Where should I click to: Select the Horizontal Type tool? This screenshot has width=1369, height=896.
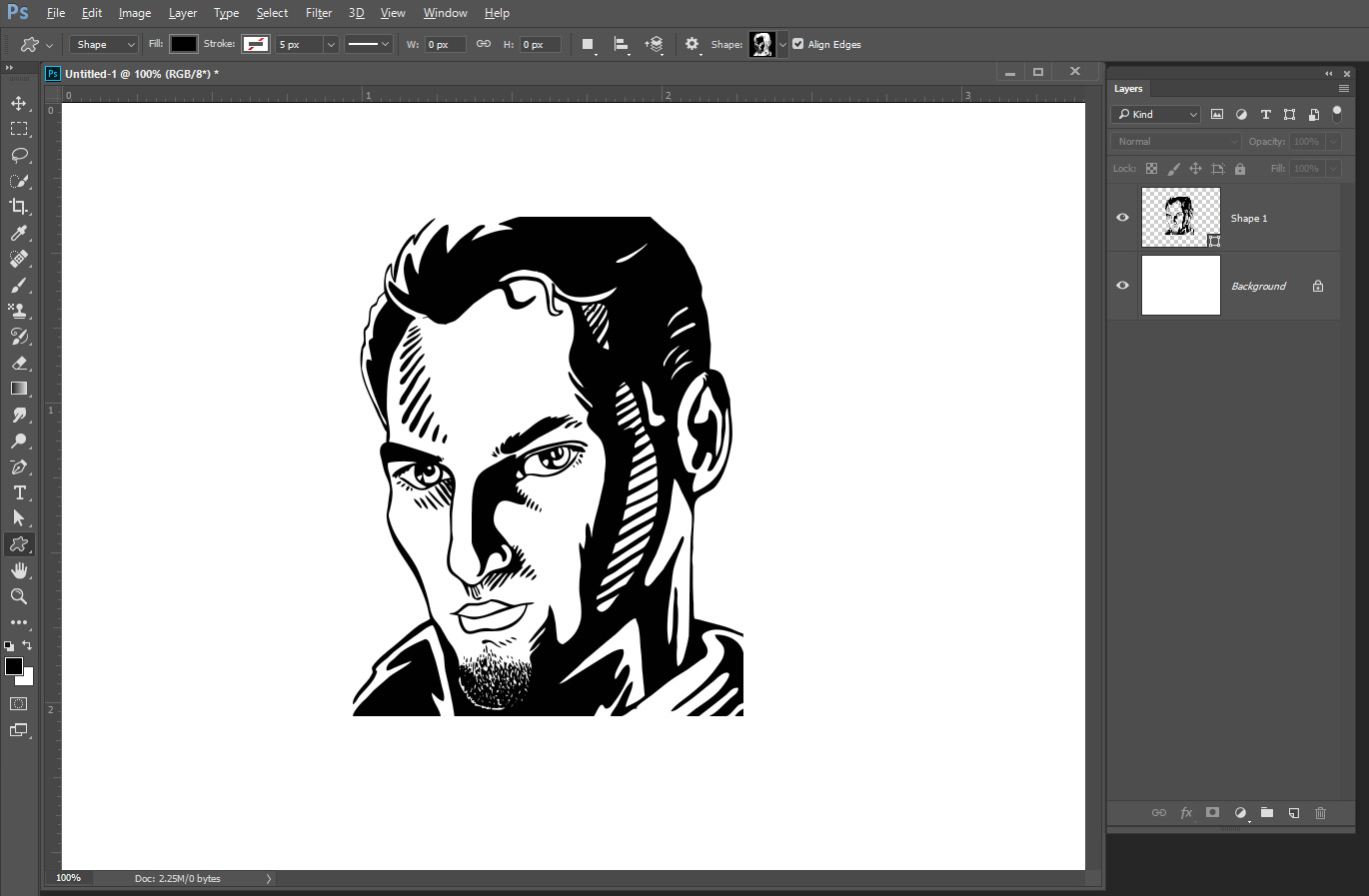(x=19, y=492)
